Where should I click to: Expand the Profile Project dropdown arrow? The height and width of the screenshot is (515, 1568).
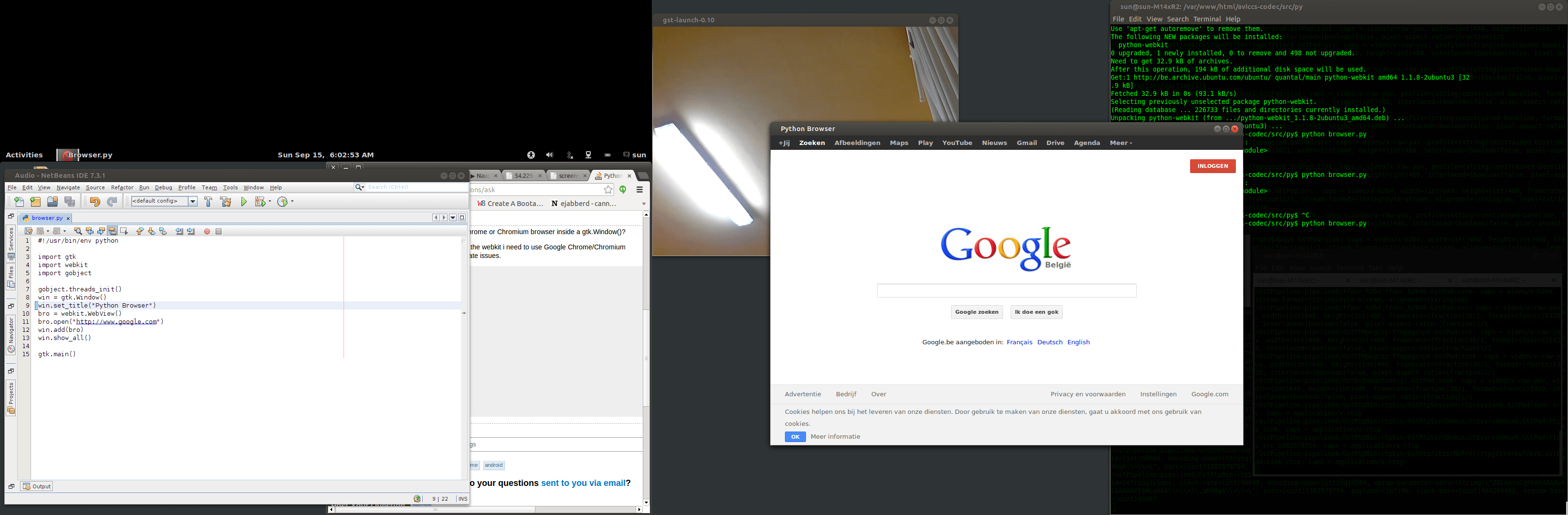pos(293,202)
